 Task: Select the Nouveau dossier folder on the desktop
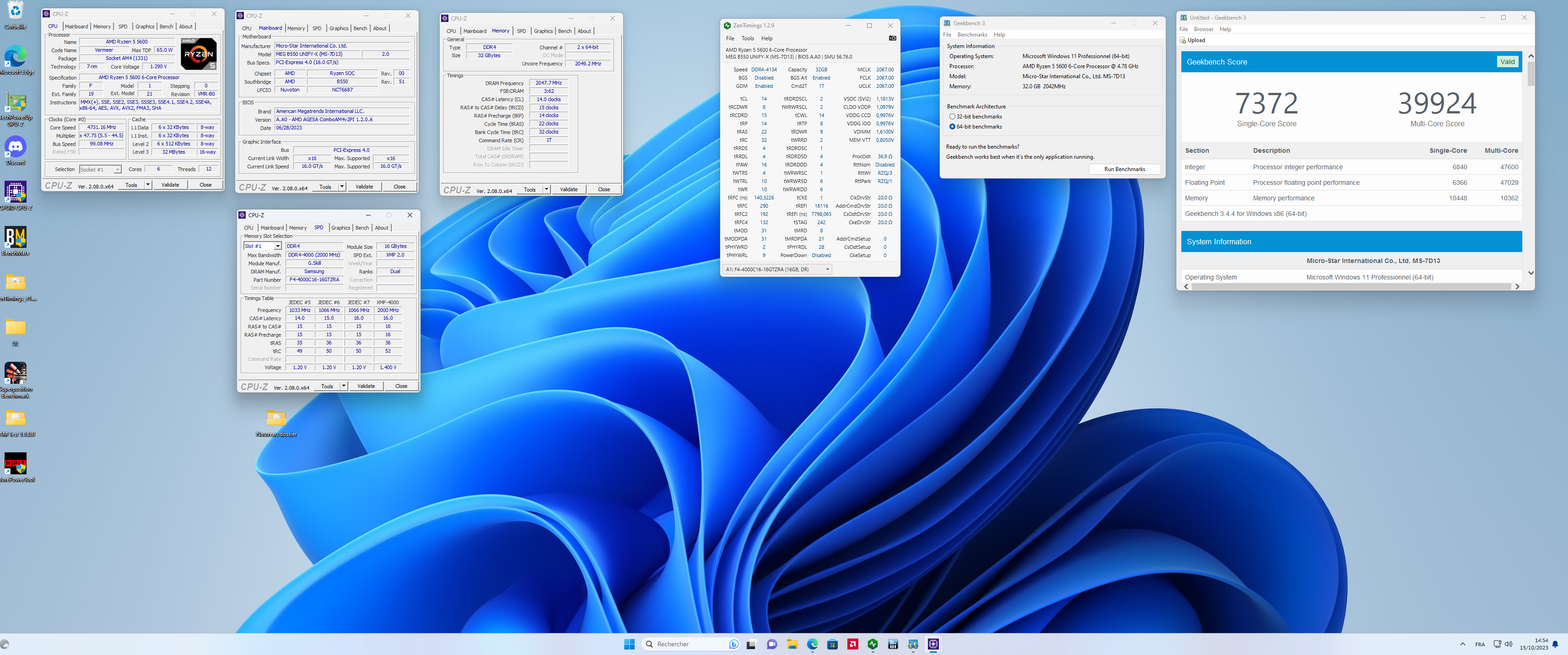(276, 423)
